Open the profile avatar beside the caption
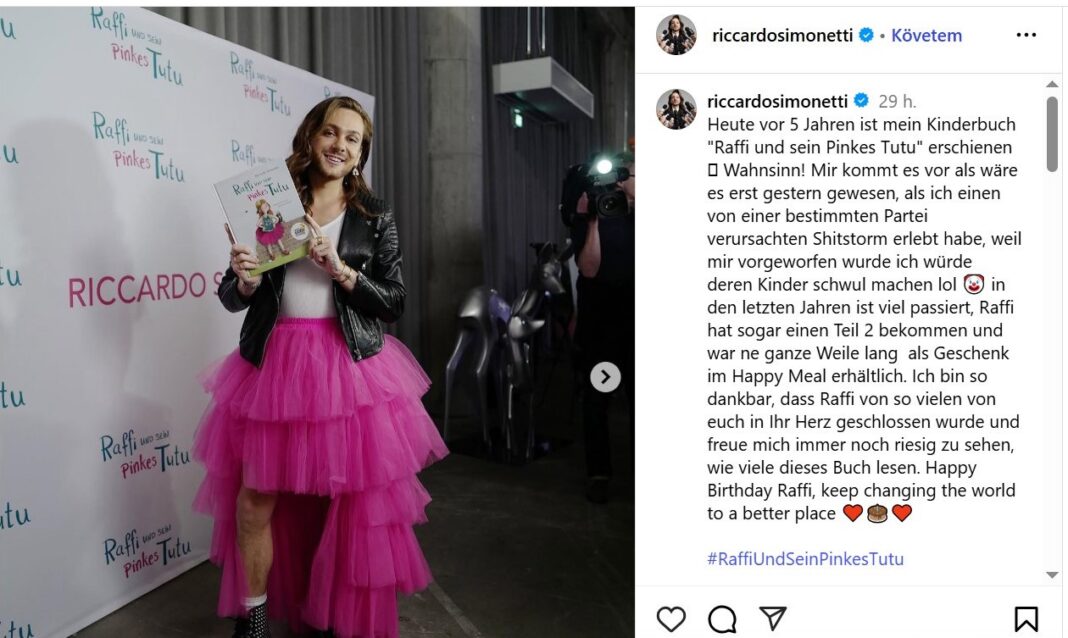The width and height of the screenshot is (1068, 638). pyautogui.click(x=676, y=109)
